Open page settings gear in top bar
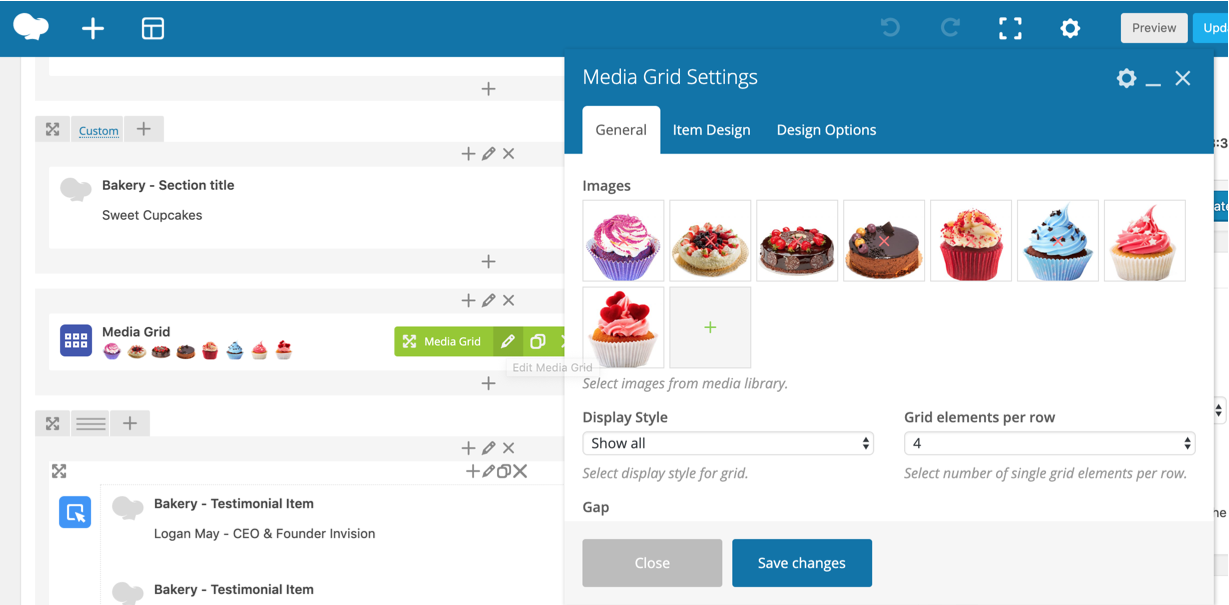 click(x=1070, y=29)
